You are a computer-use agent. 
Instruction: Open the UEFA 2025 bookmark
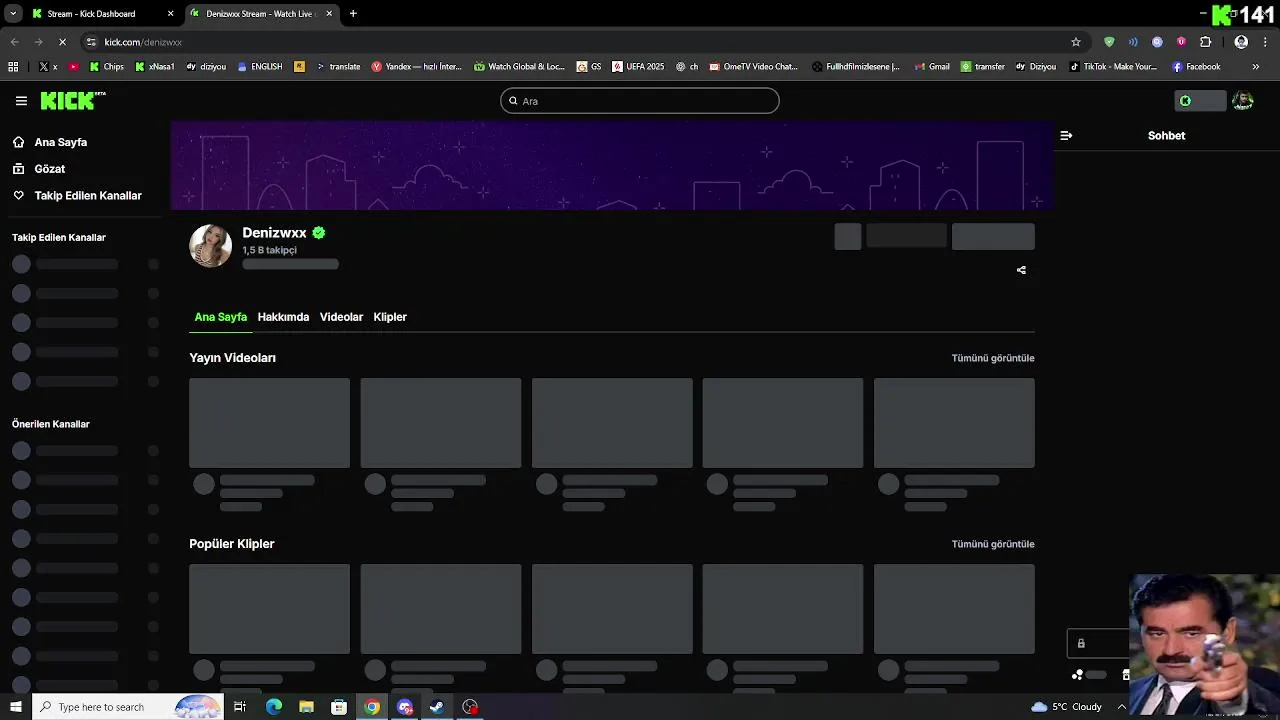638,67
